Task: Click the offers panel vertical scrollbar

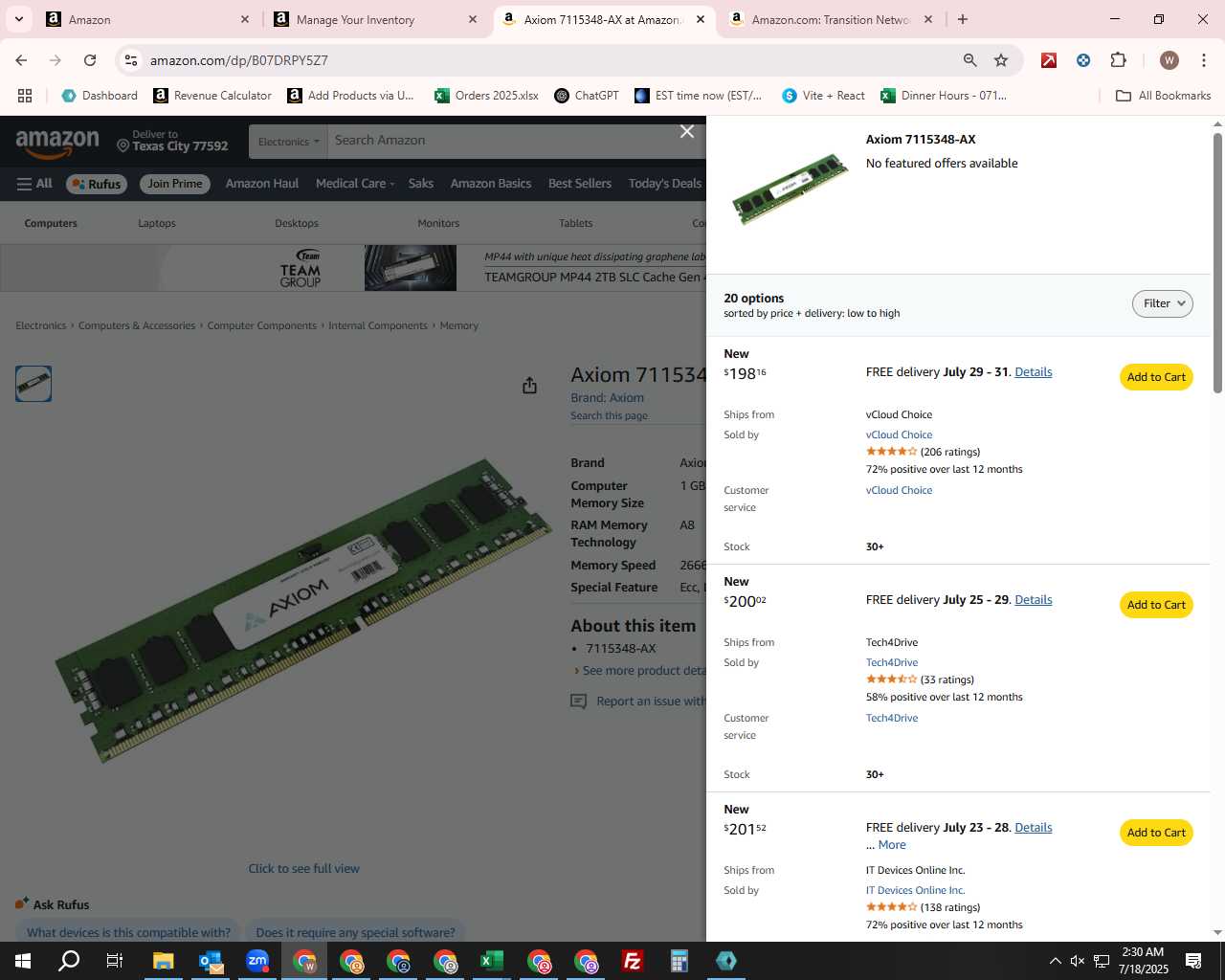Action: point(1217,263)
